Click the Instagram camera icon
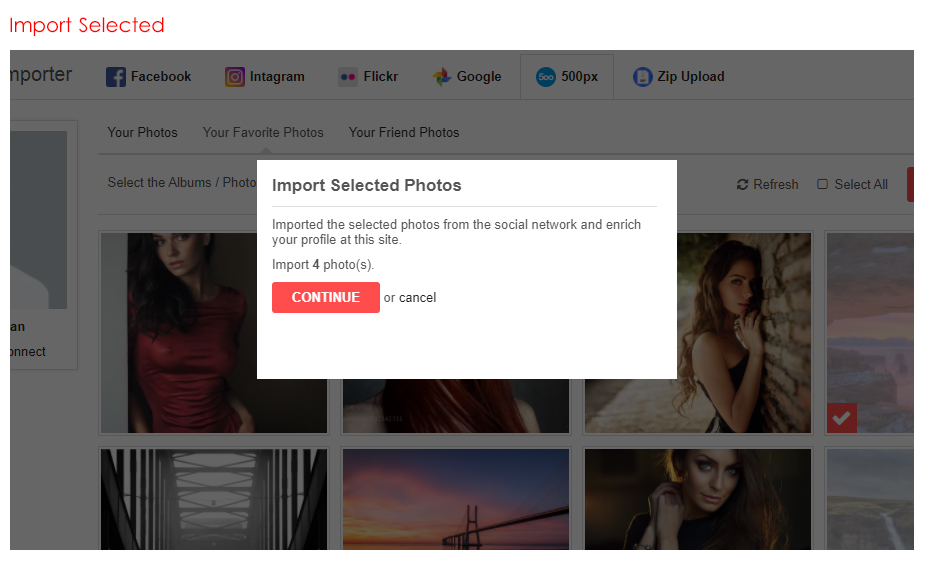 (235, 77)
